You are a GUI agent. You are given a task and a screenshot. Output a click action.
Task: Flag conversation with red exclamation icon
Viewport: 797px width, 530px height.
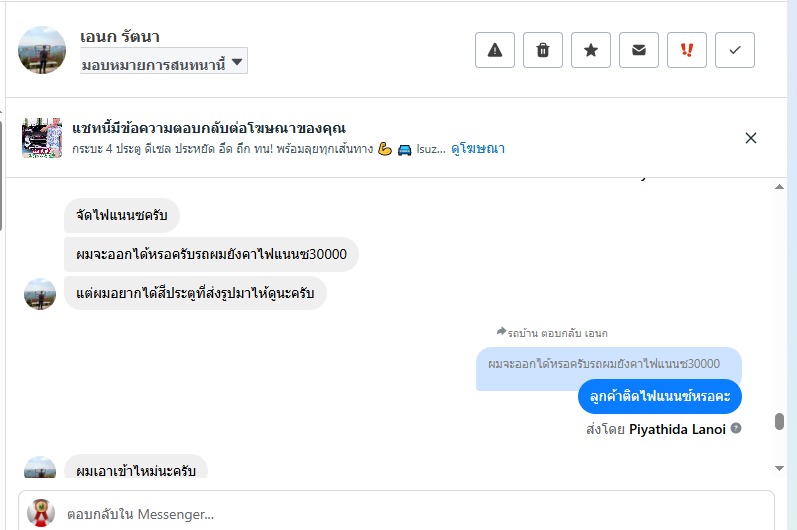(687, 50)
